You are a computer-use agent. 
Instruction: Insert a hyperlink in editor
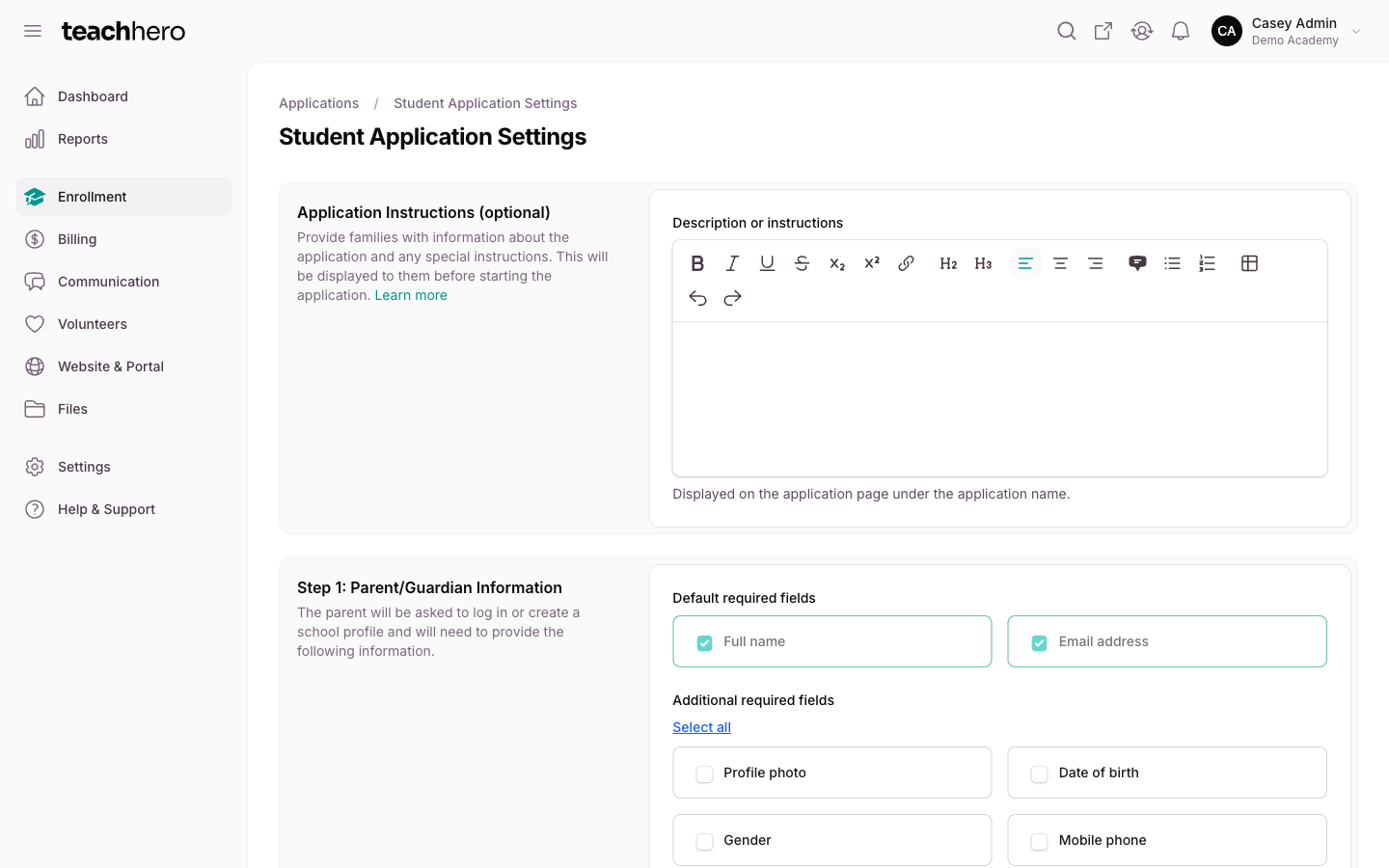point(906,263)
